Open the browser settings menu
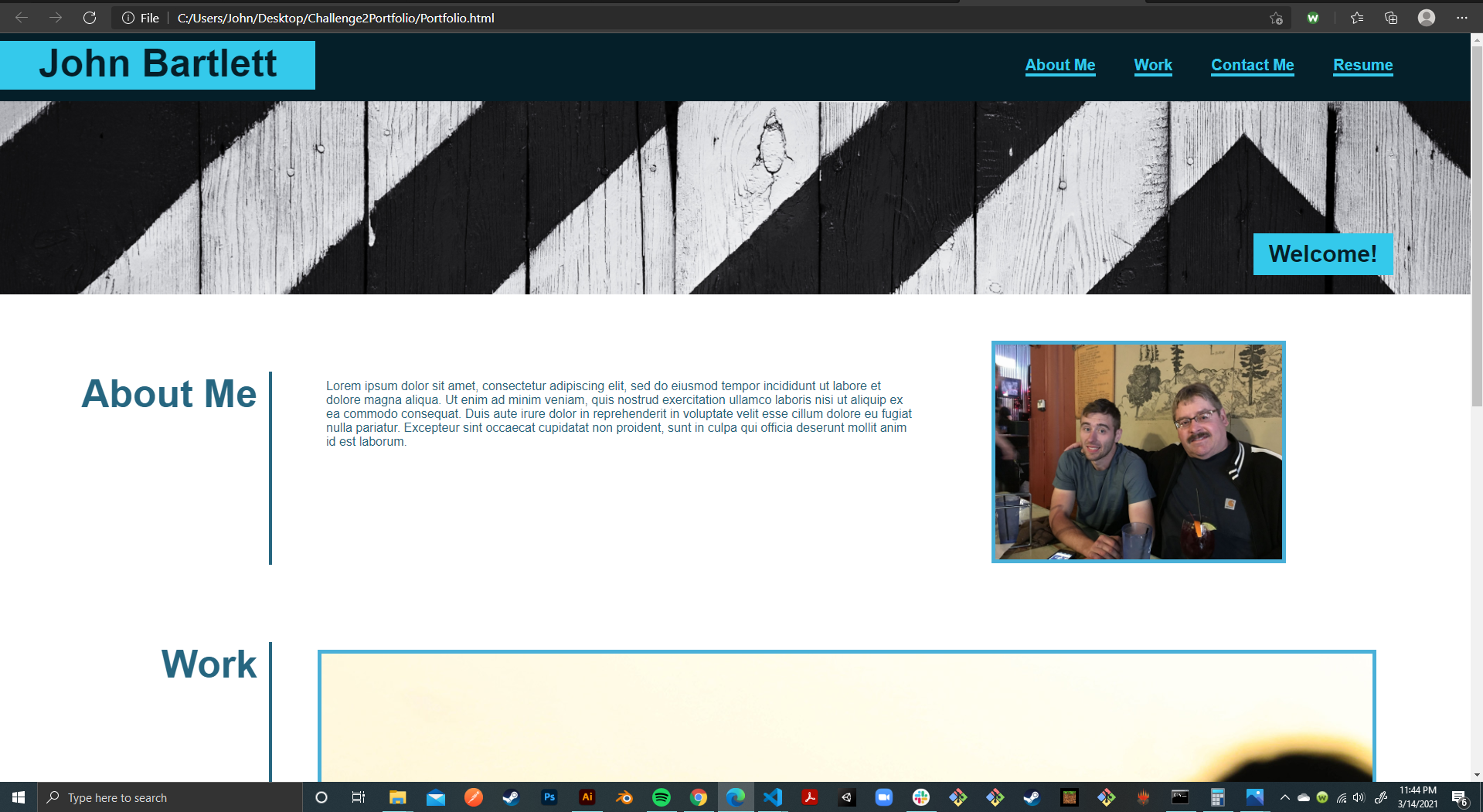 [1462, 17]
